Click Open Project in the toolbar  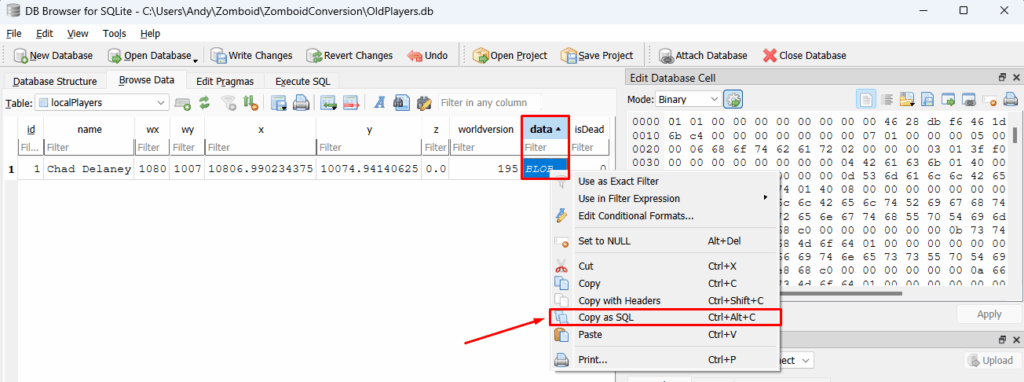point(510,56)
